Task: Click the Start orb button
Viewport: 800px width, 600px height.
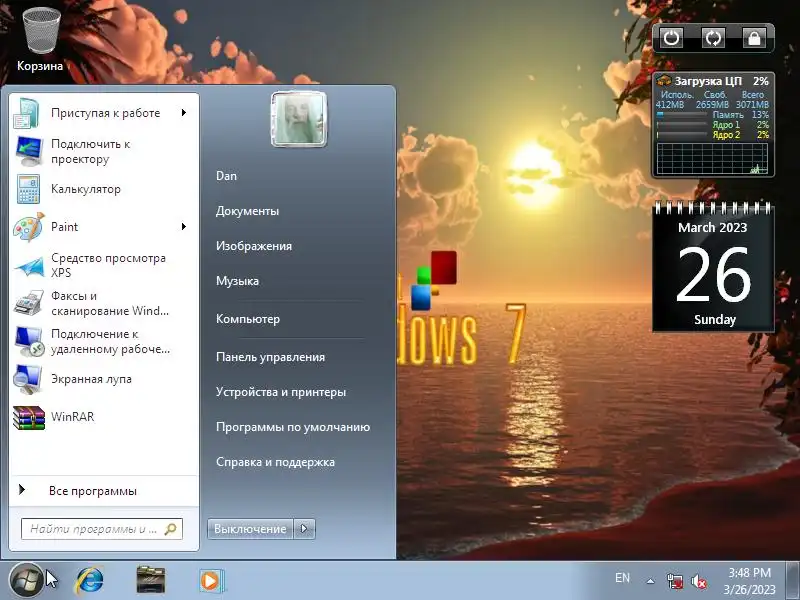Action: point(27,581)
